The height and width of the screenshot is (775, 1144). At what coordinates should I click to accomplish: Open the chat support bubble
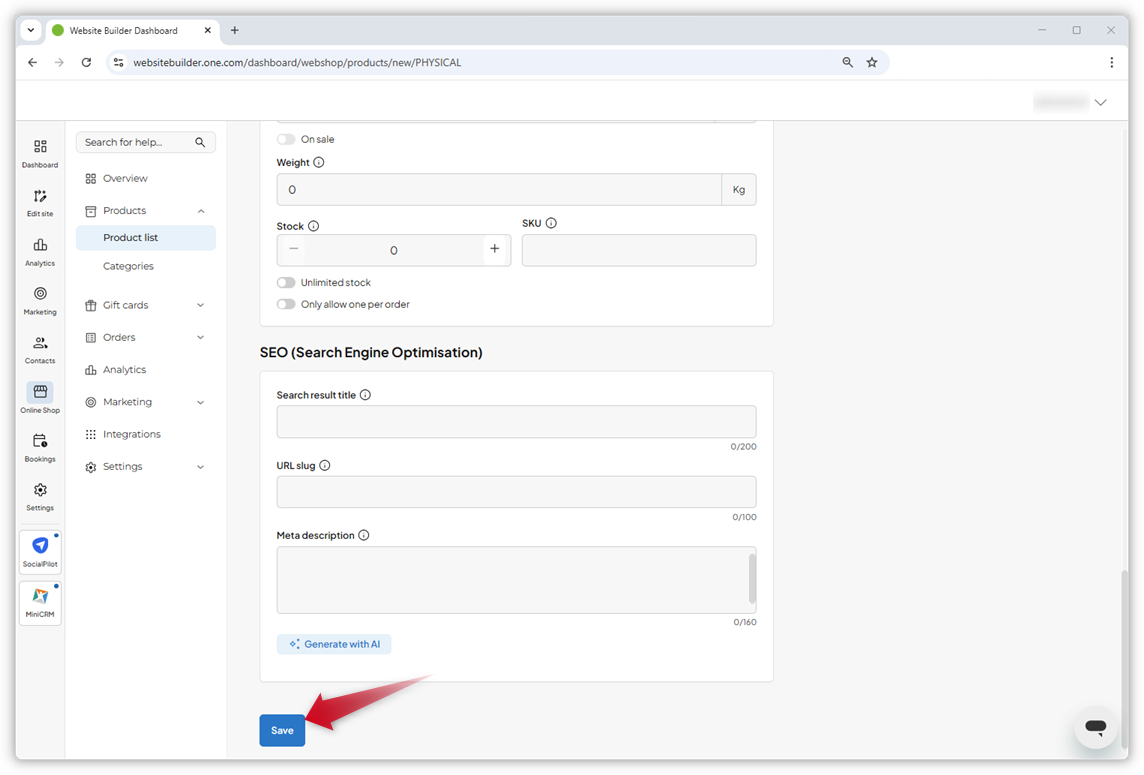1096,728
